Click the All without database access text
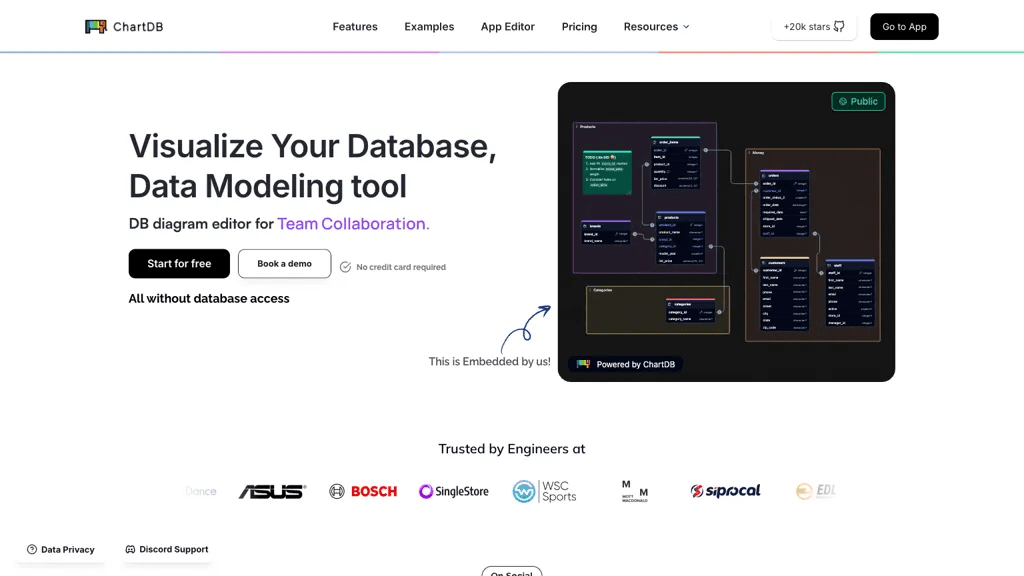This screenshot has width=1024, height=576. [209, 298]
